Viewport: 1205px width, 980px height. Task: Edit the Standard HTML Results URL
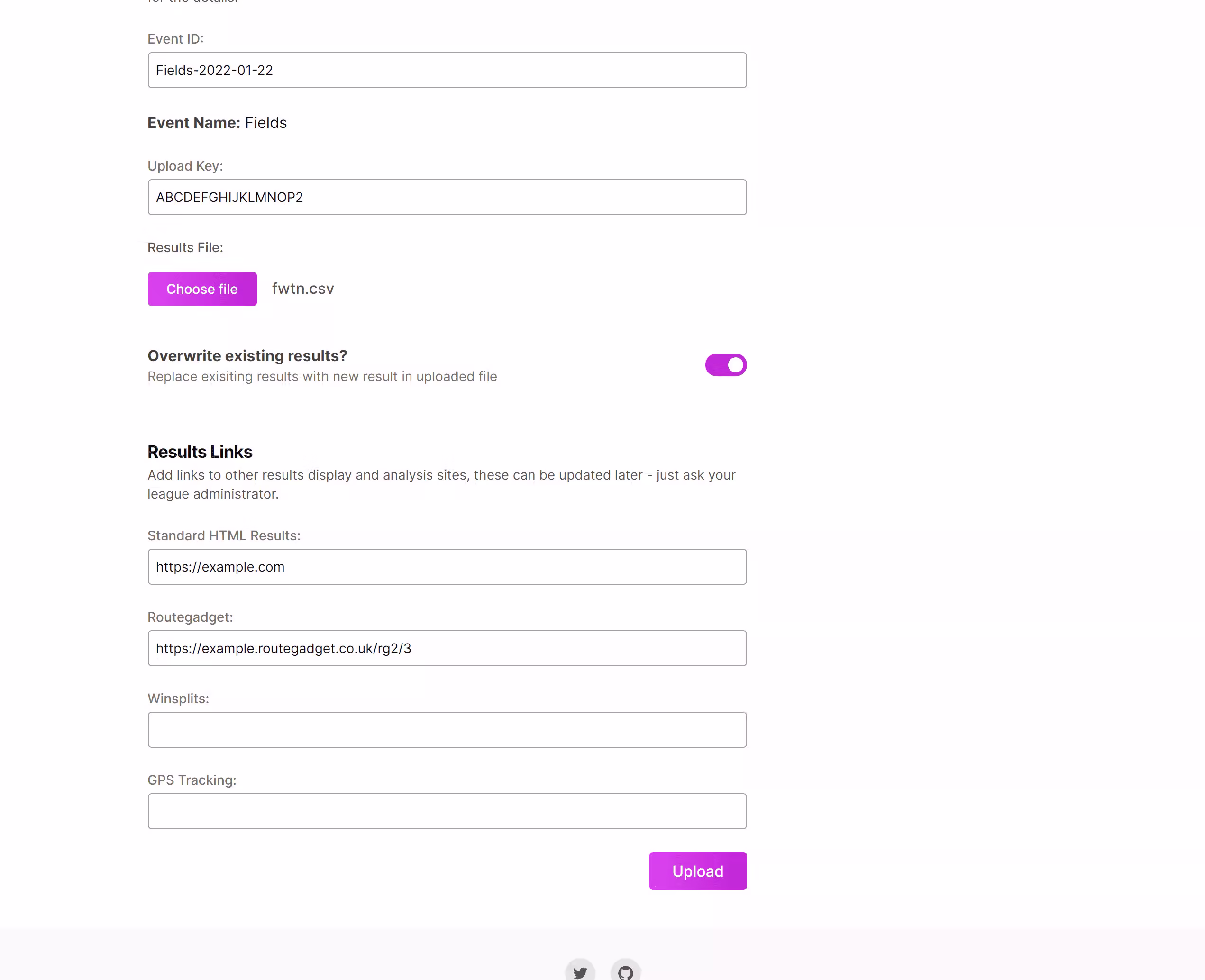click(447, 566)
